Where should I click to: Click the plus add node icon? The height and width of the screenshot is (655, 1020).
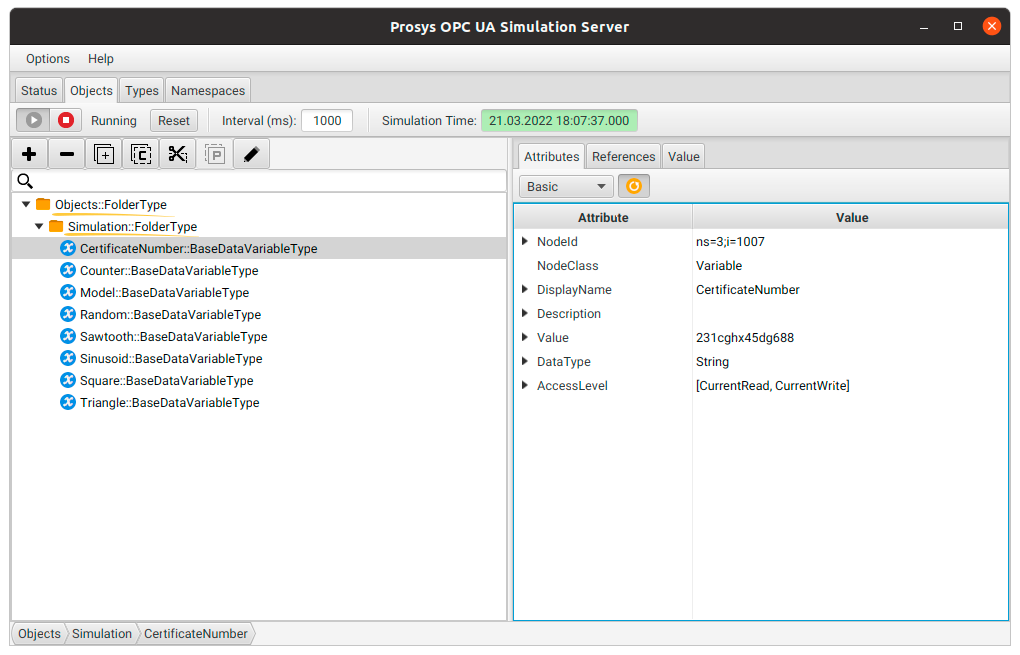tap(29, 154)
